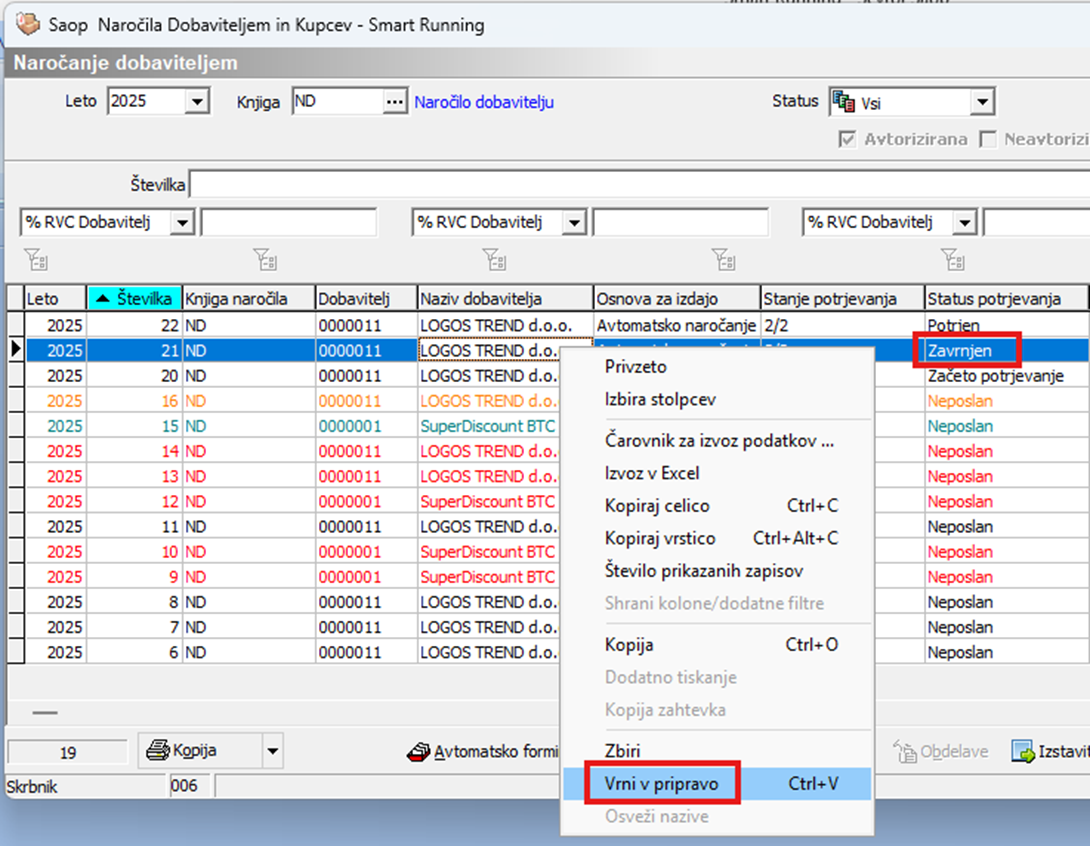Expand the Kopija button dropdown arrow
Viewport: 1090px width, 846px height.
pos(272,751)
